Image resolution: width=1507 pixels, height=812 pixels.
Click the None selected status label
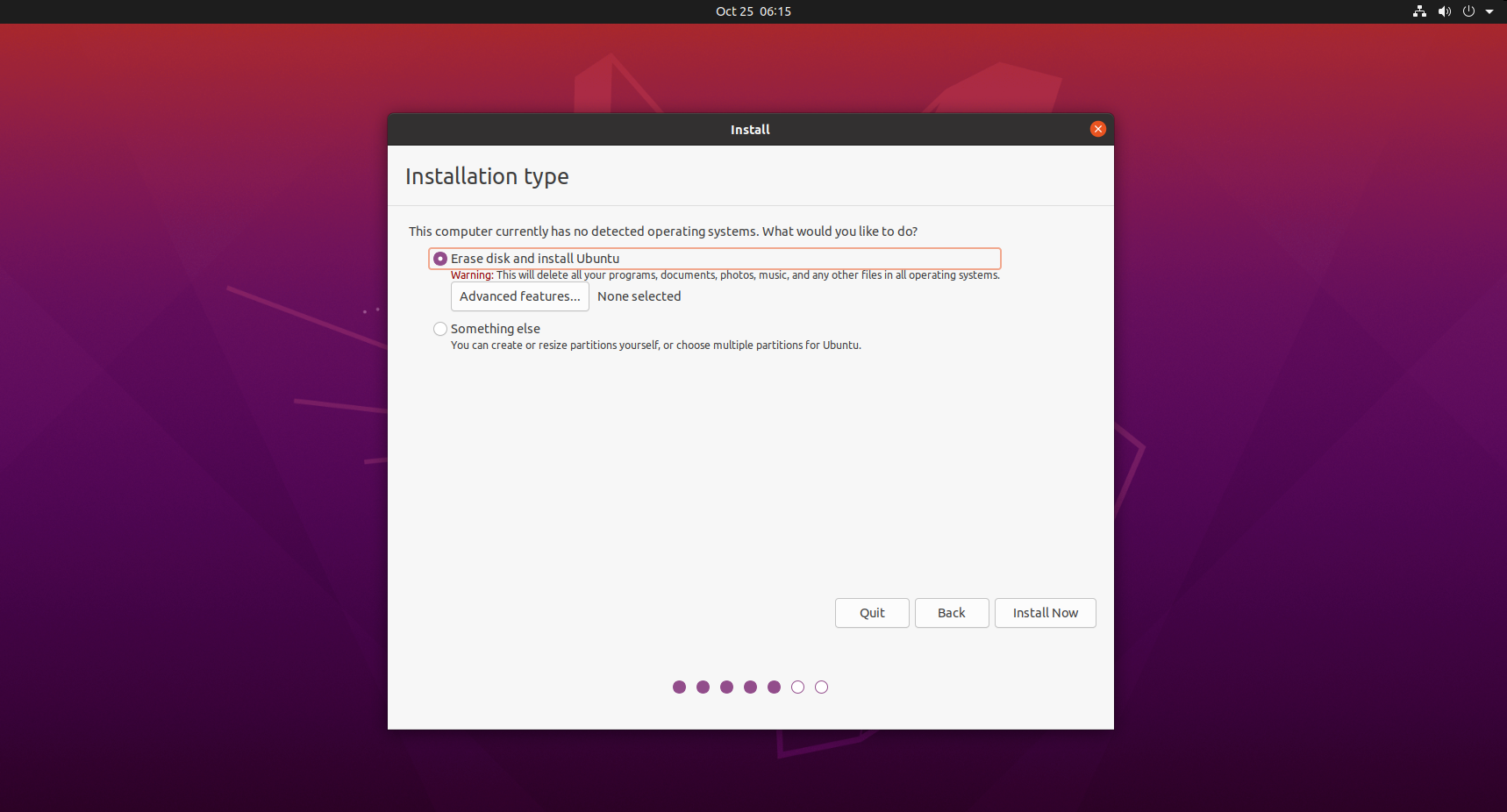point(639,296)
